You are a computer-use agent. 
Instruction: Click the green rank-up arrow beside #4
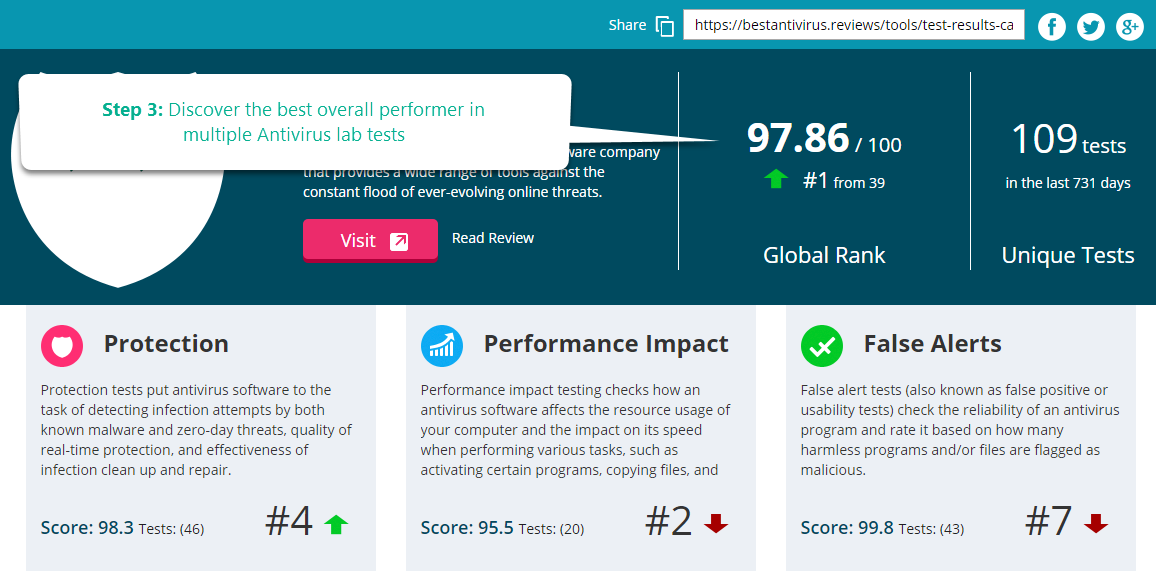336,522
